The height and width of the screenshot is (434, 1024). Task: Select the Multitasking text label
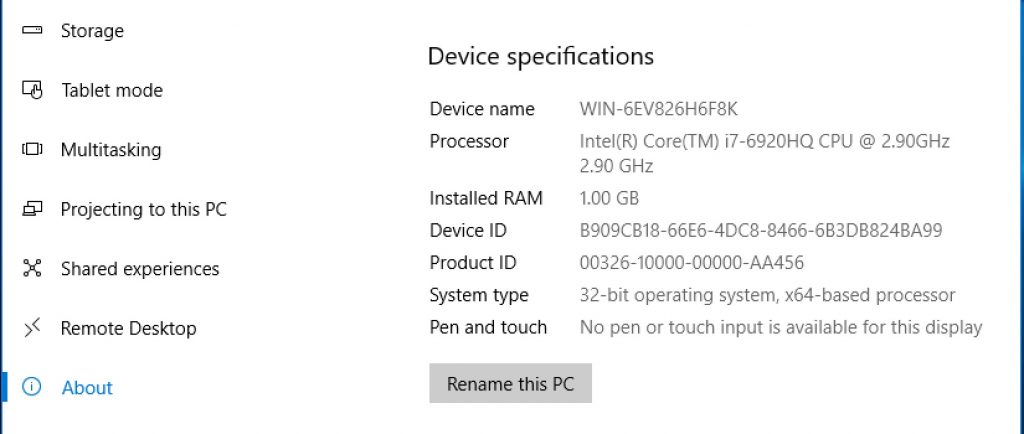[x=111, y=150]
